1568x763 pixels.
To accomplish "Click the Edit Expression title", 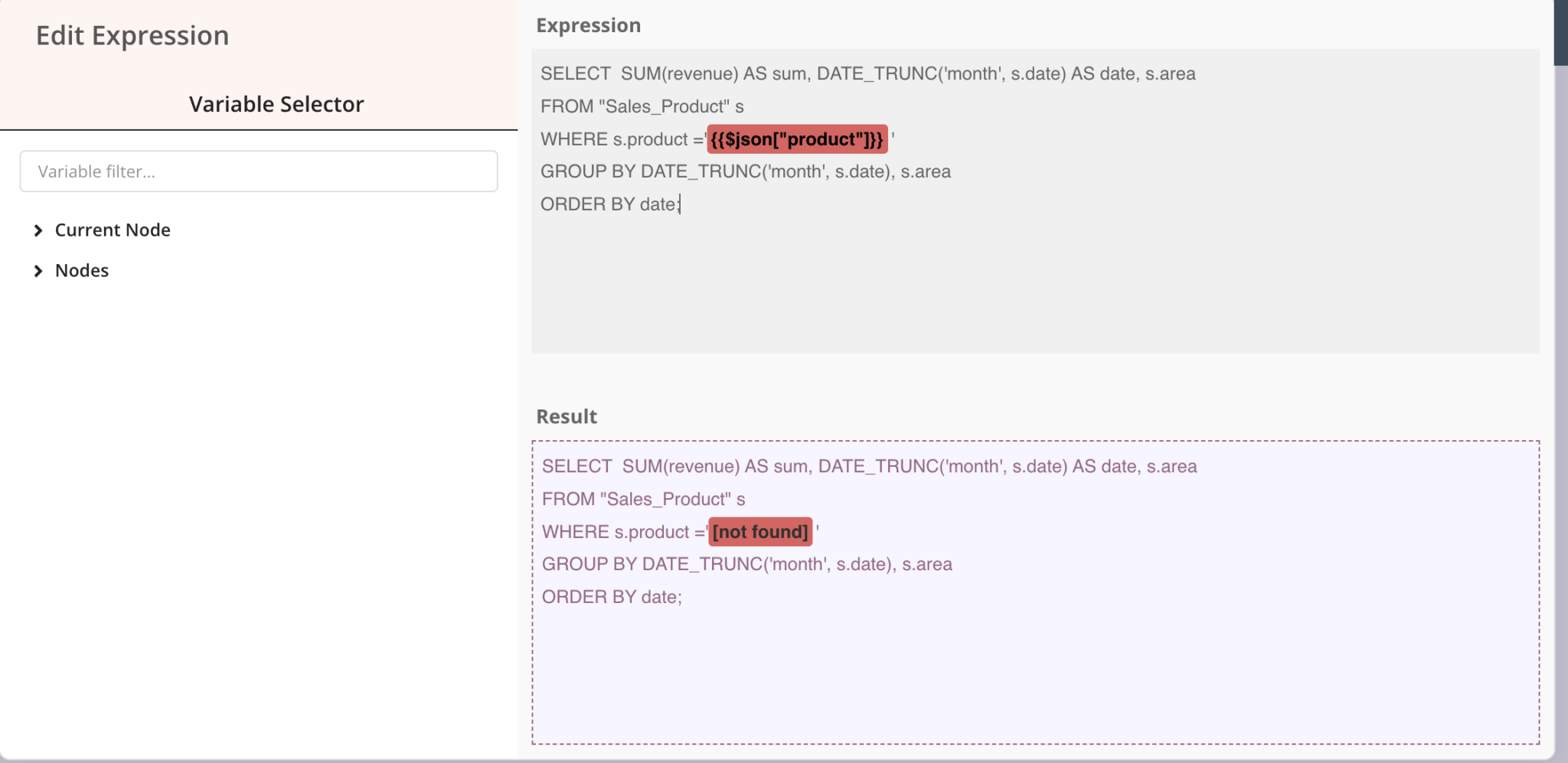I will coord(132,36).
